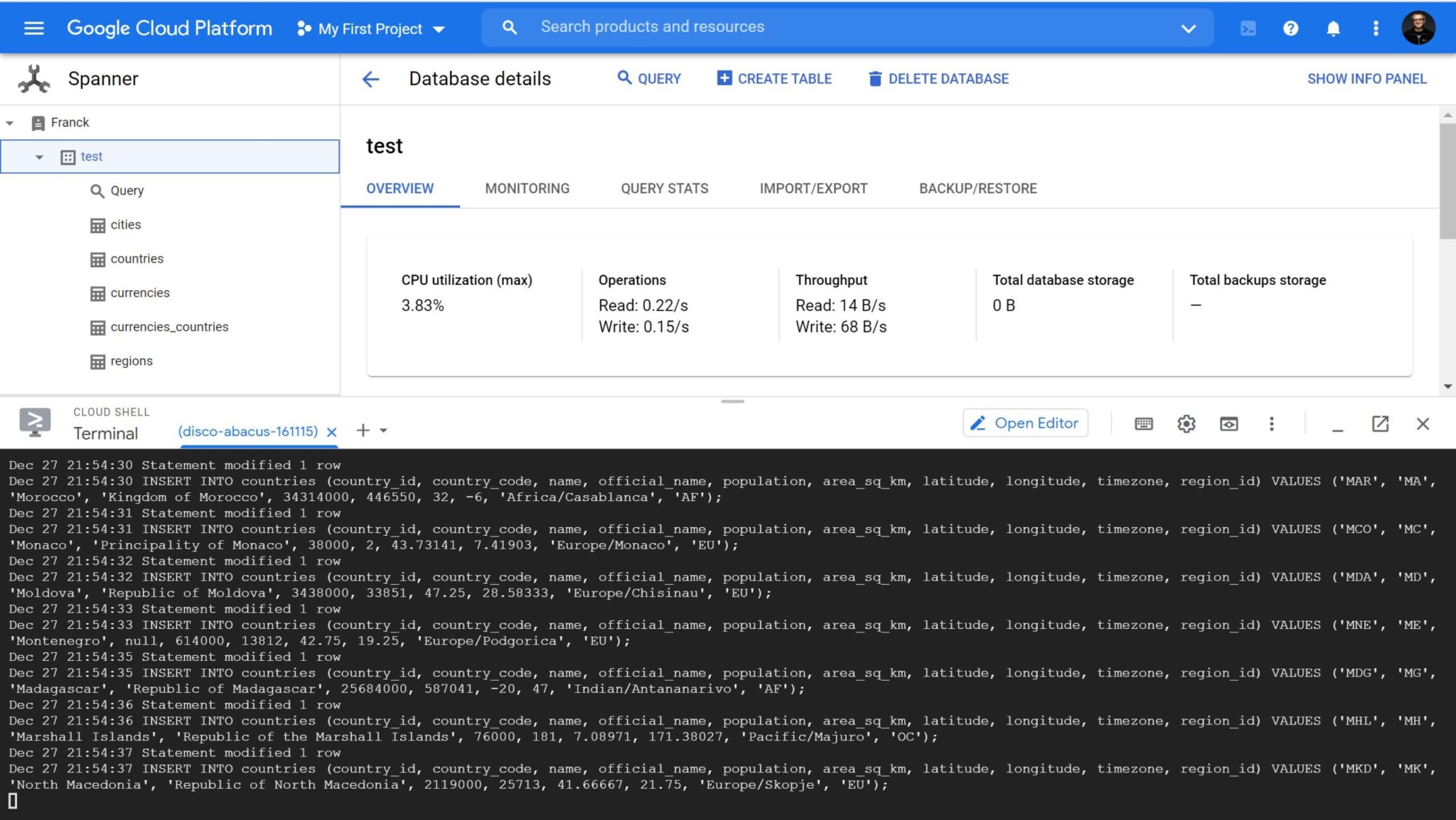Screen dimensions: 1456x820
Task: Click the Spanner product icon
Action: point(34,79)
